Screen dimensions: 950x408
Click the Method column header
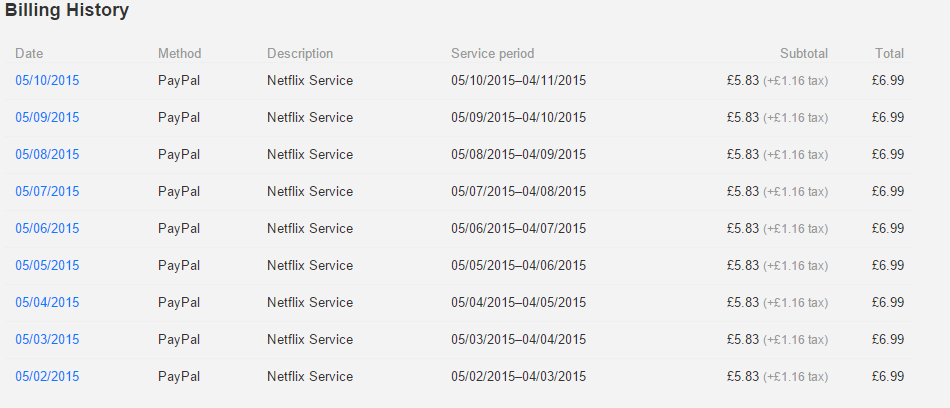click(179, 53)
